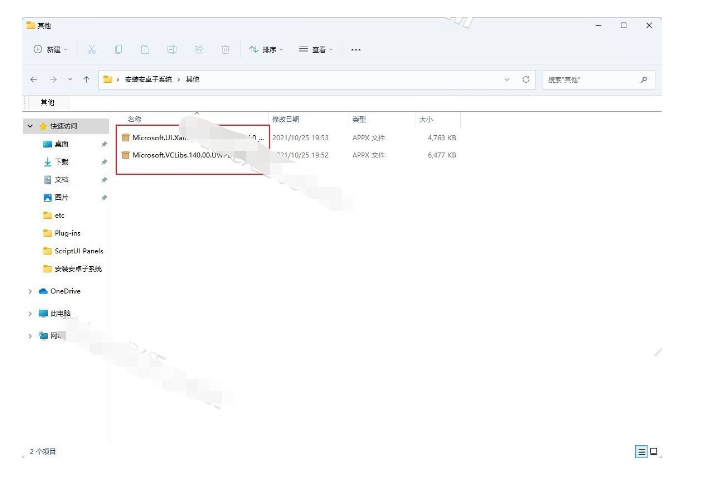This screenshot has width=710, height=481.
Task: Collapse the Quick access tree node
Action: 30,126
